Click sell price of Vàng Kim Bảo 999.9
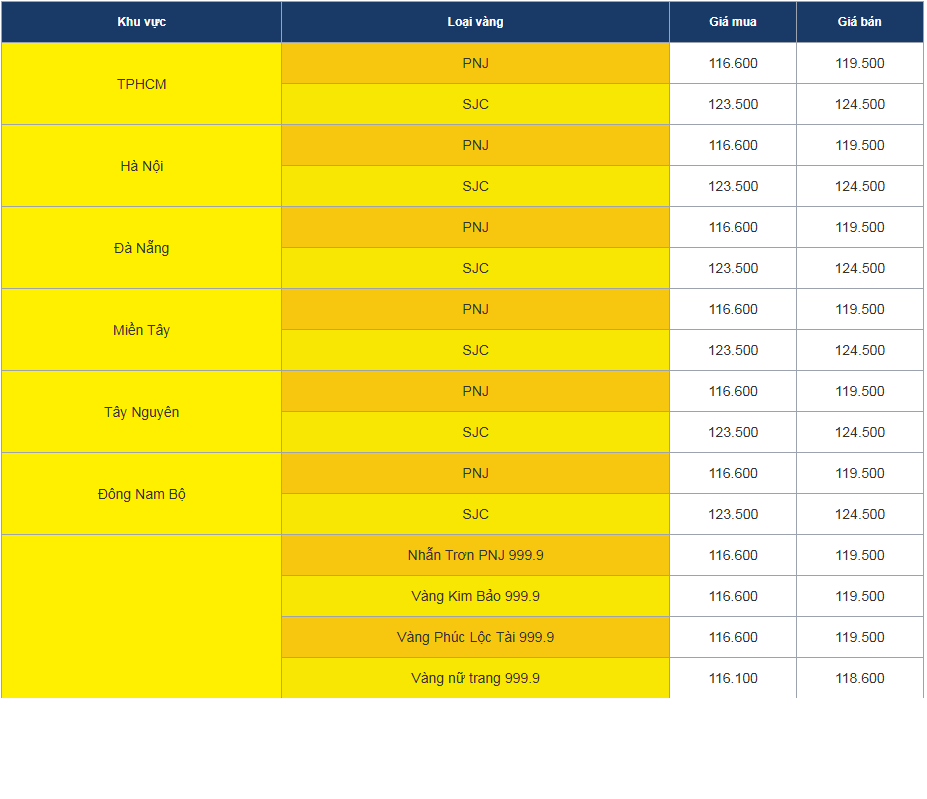 pos(860,596)
